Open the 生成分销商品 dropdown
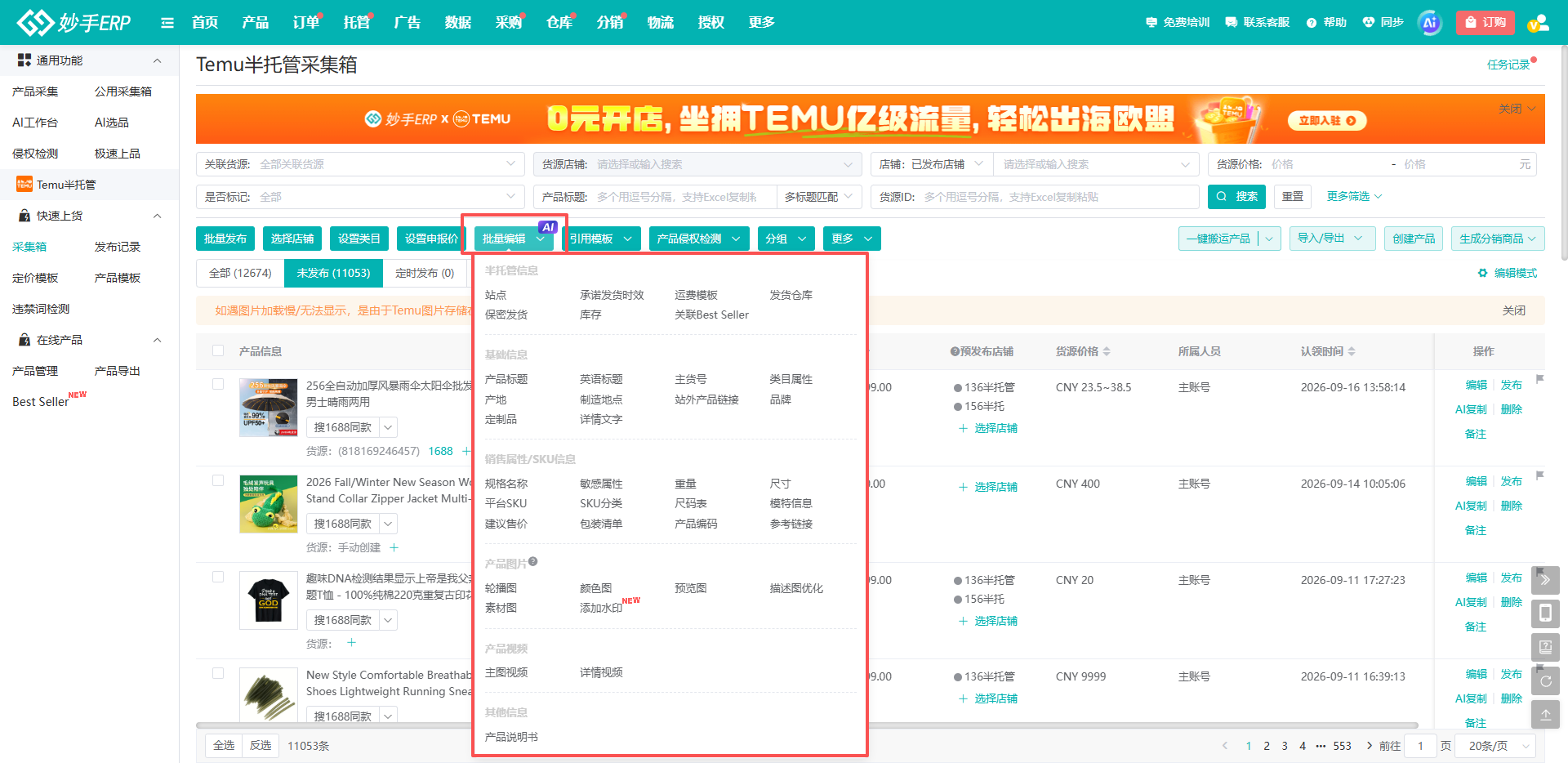Viewport: 1568px width, 763px height. click(1498, 239)
